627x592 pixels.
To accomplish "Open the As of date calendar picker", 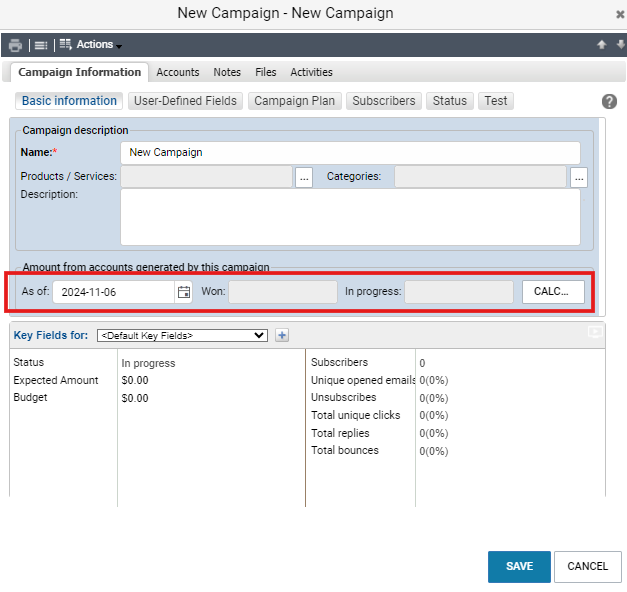I will [184, 292].
